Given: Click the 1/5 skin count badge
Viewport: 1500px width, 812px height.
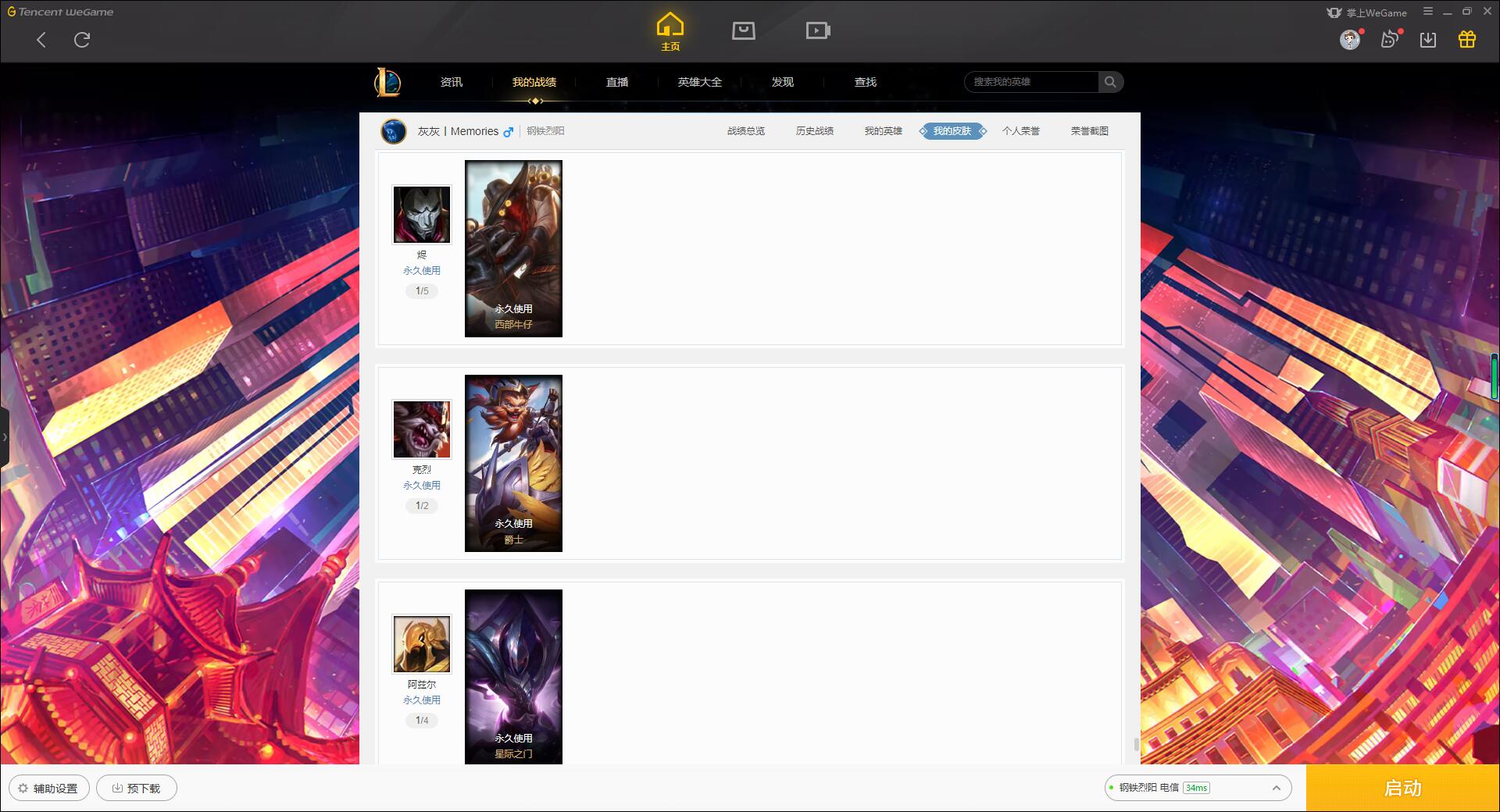Looking at the screenshot, I should 422,291.
